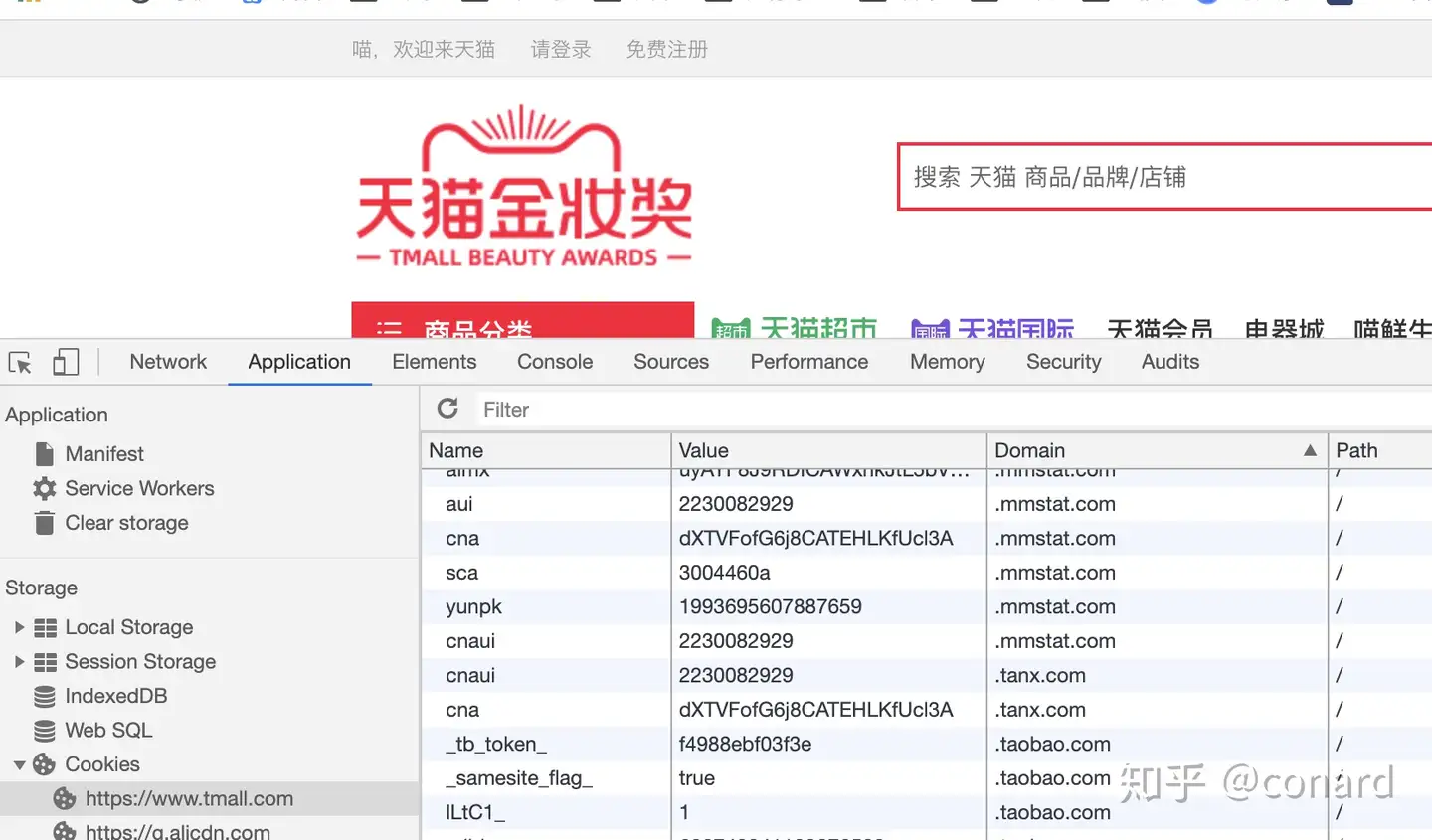The width and height of the screenshot is (1432, 840).
Task: Click the 免费注册 register link
Action: (666, 49)
